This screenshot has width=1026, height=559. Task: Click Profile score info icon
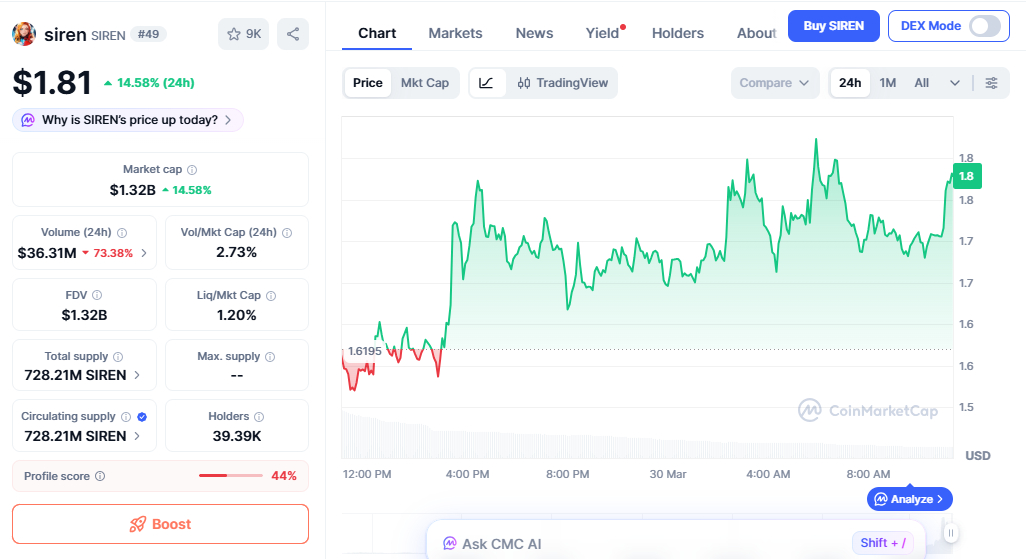pyautogui.click(x=100, y=476)
